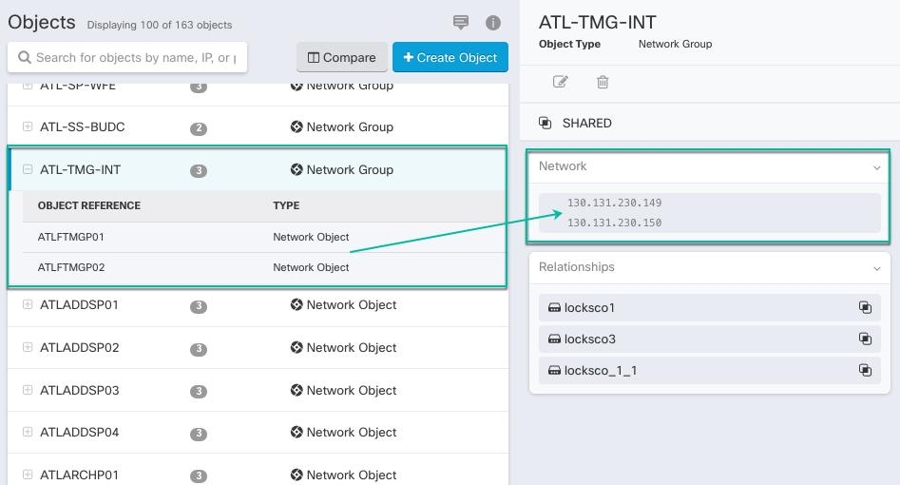Click the edit pencil icon for ATL-TMG-INT
The width and height of the screenshot is (900, 485).
pos(560,82)
